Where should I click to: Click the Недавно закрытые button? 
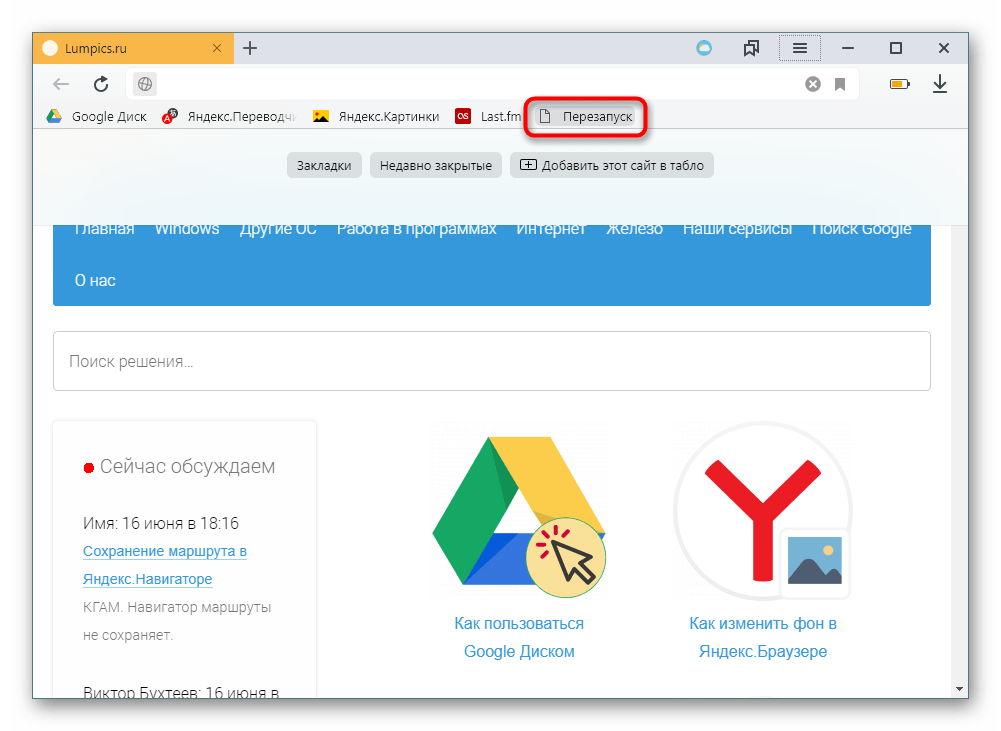(435, 166)
